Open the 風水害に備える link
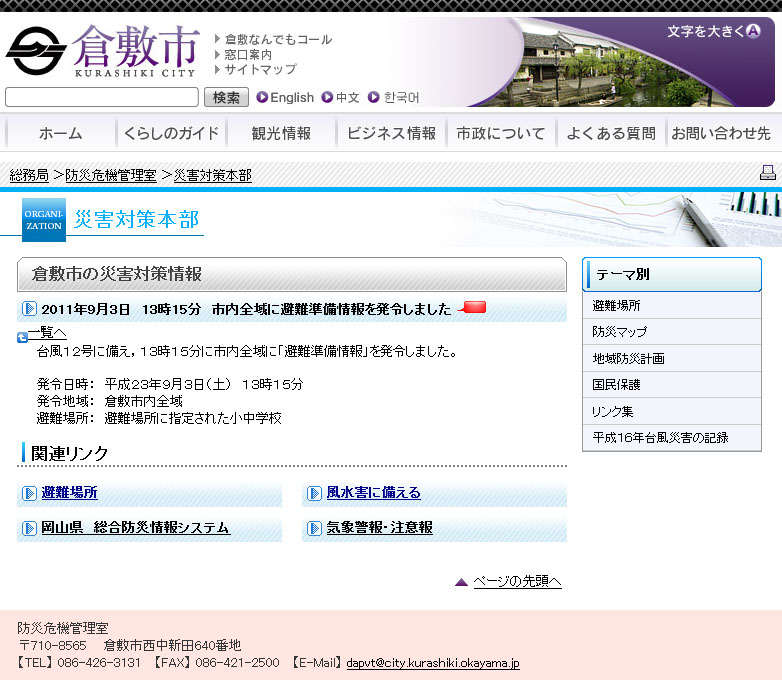The height and width of the screenshot is (680, 782). (x=373, y=493)
